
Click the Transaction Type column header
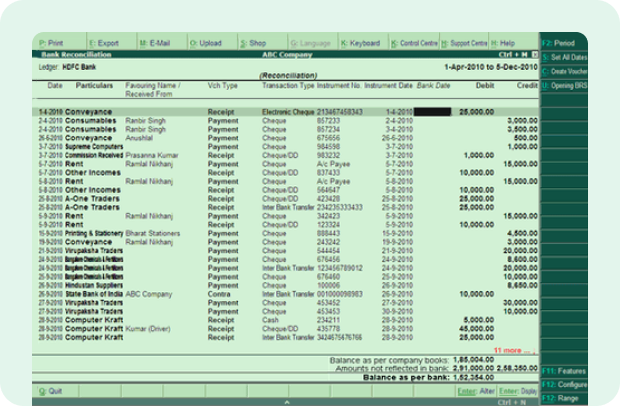click(288, 85)
